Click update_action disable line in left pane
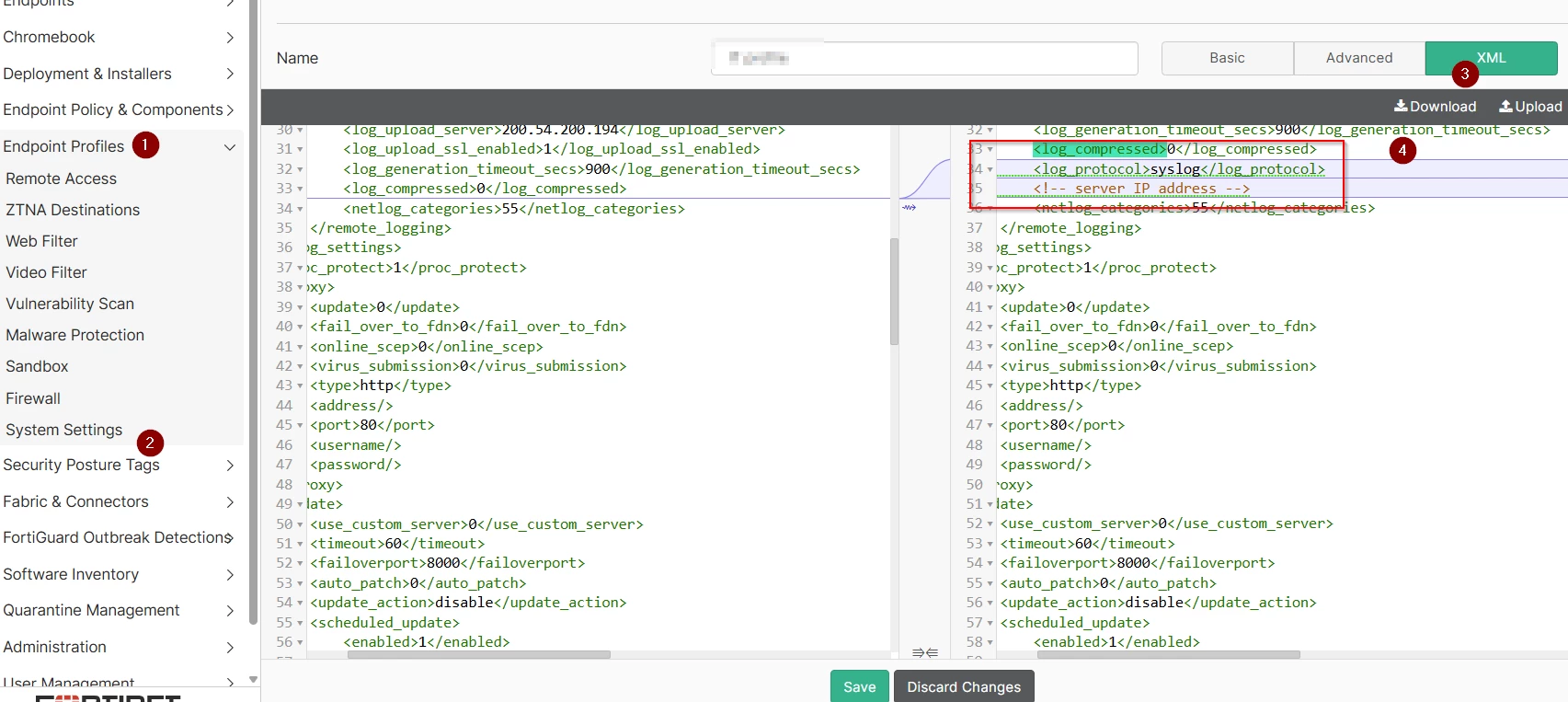 pos(468,603)
